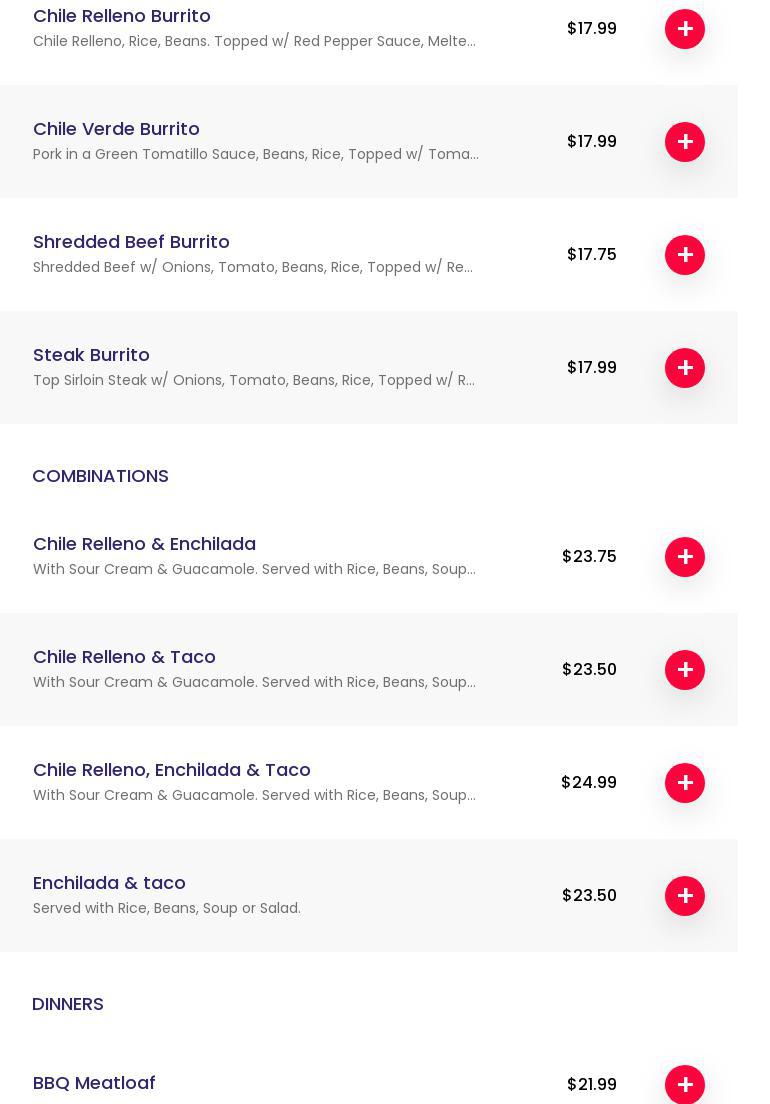
Task: Add BBQ Meatloaf dinner to cart
Action: pos(685,1084)
